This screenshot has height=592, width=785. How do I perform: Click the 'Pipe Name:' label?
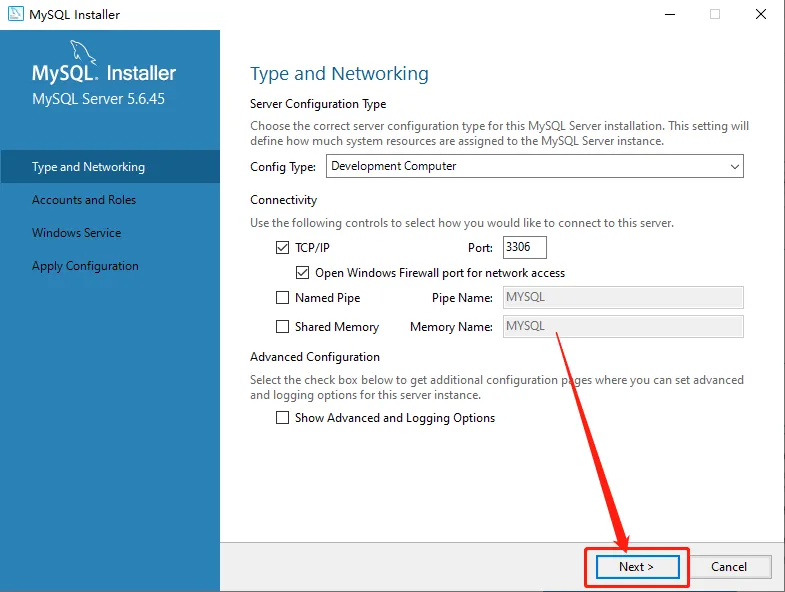point(462,298)
